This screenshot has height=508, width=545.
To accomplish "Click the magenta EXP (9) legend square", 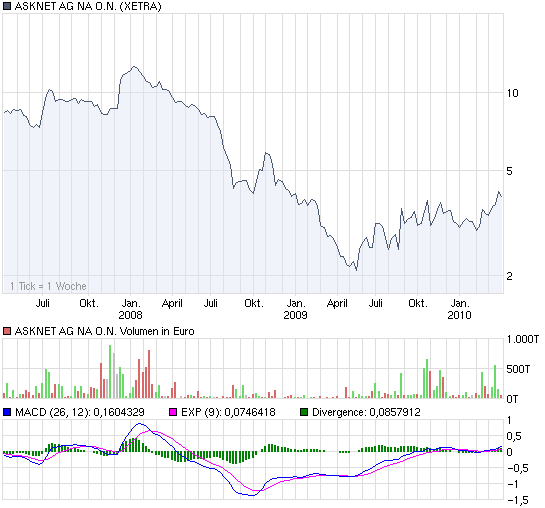I will pyautogui.click(x=173, y=412).
